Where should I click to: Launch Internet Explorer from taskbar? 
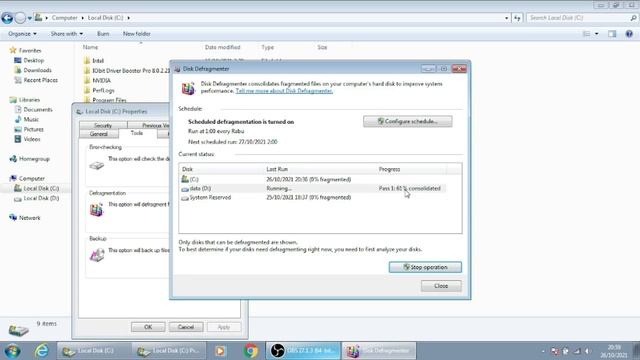[x=41, y=351]
